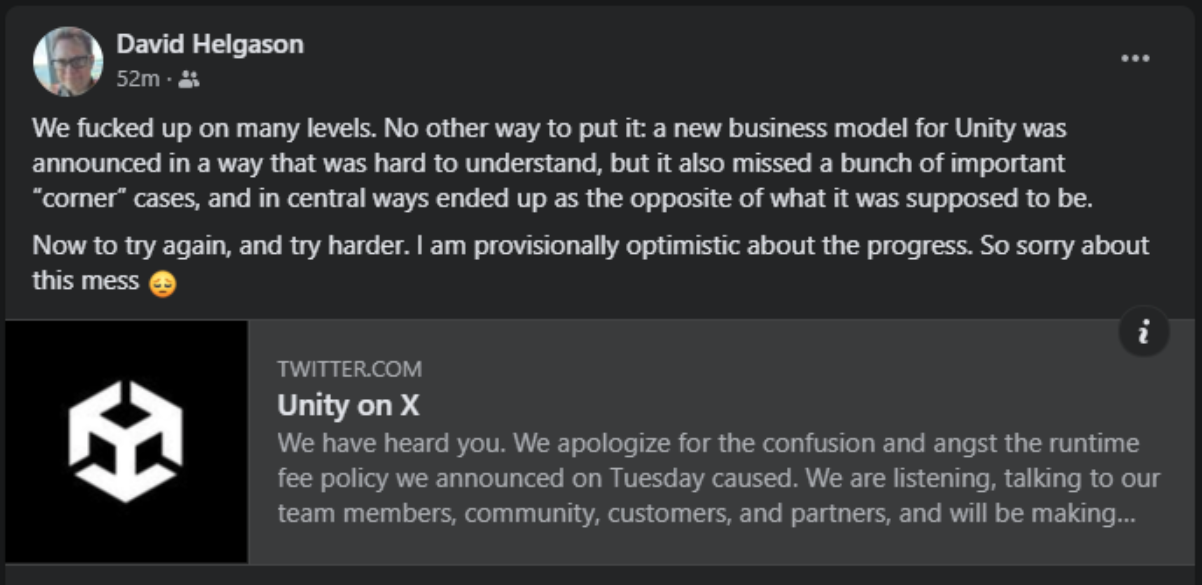Image resolution: width=1202 pixels, height=585 pixels.
Task: Click the link info "i" icon
Action: [1144, 331]
